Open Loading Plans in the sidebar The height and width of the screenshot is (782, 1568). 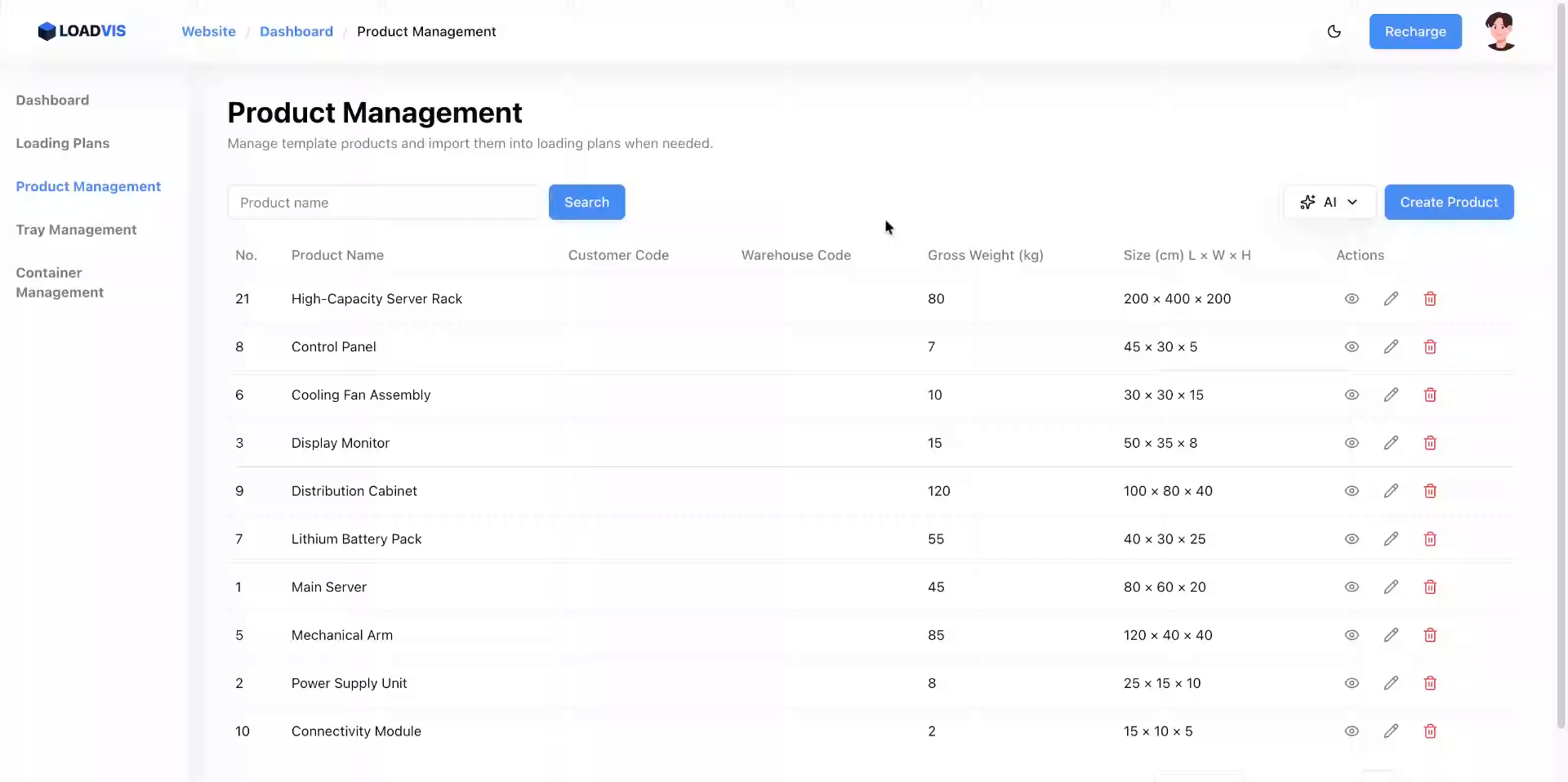click(63, 143)
